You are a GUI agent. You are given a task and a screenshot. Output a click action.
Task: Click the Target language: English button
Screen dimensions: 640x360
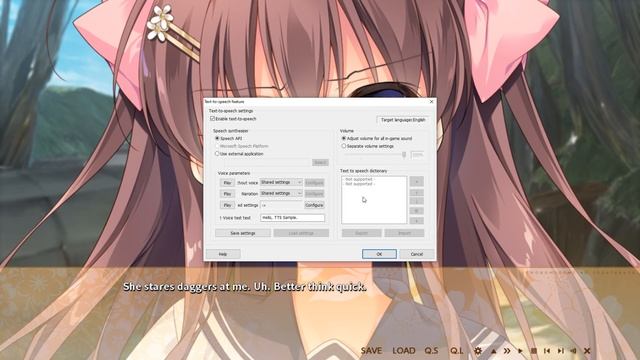(403, 120)
